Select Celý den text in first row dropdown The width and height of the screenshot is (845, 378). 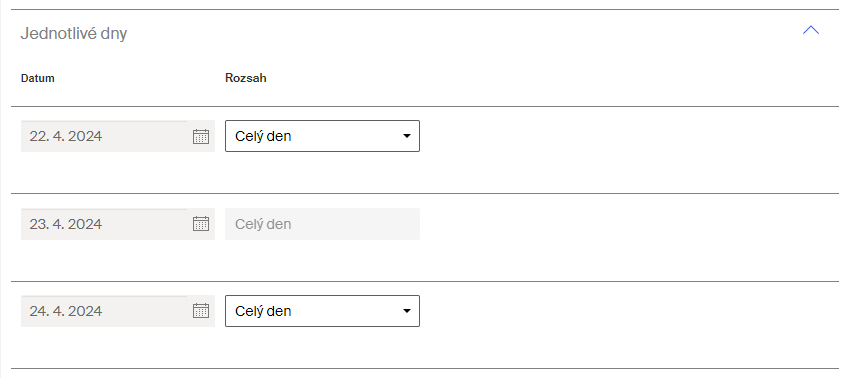[x=263, y=136]
